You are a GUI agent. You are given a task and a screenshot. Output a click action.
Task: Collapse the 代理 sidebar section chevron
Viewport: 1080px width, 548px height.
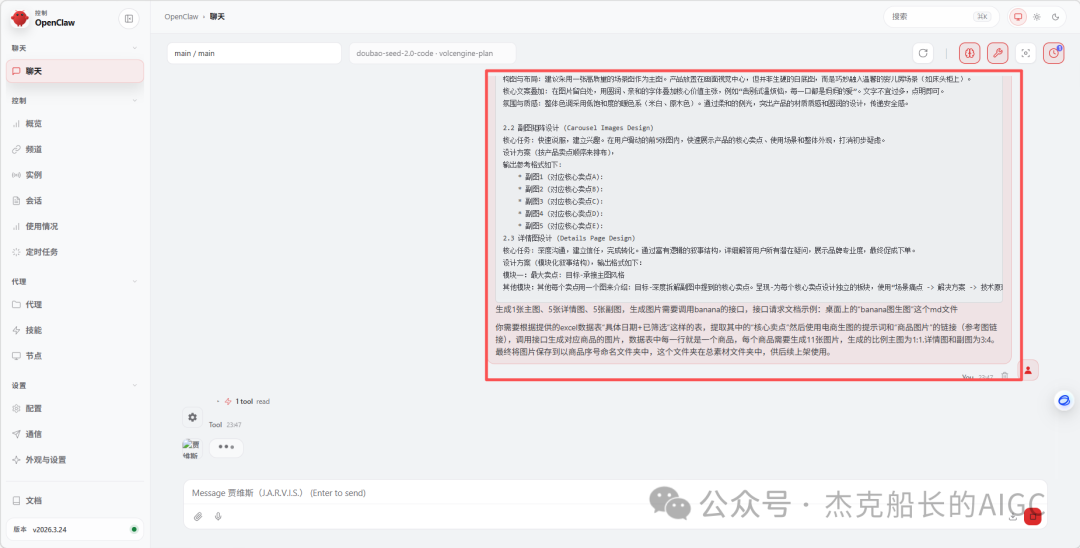(x=134, y=282)
